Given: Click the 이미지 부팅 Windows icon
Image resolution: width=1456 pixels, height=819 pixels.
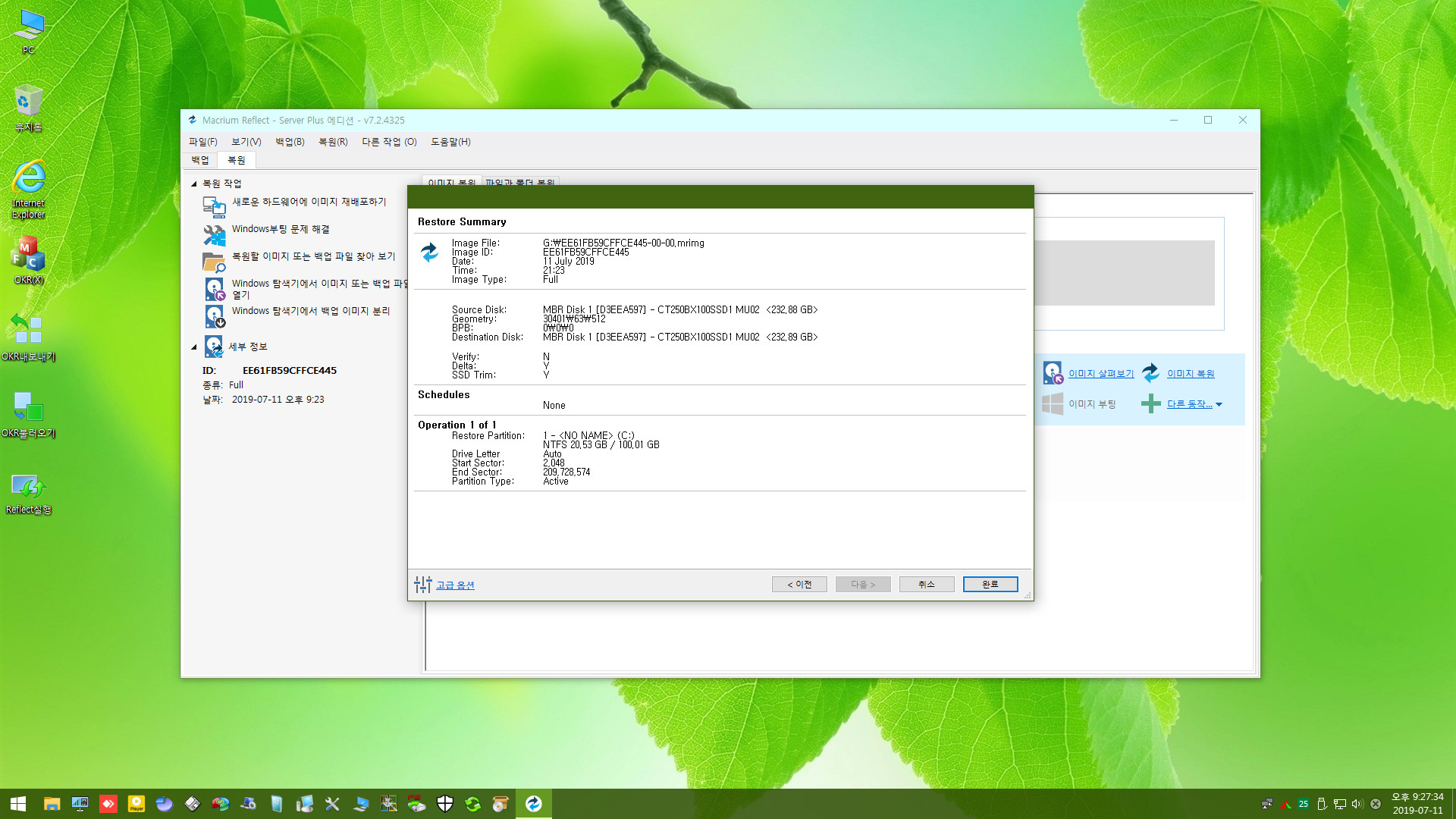Looking at the screenshot, I should coord(1053,403).
